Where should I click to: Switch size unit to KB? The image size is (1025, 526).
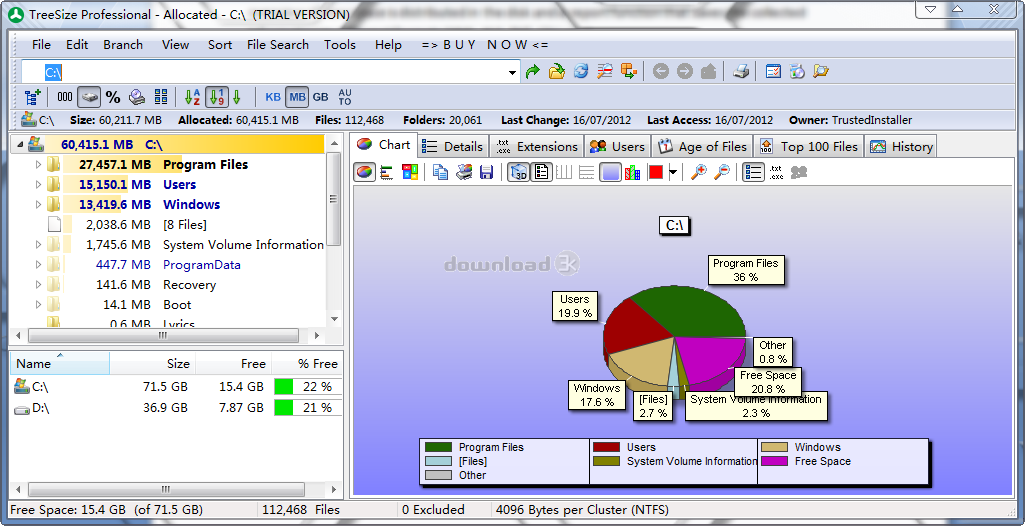point(273,97)
